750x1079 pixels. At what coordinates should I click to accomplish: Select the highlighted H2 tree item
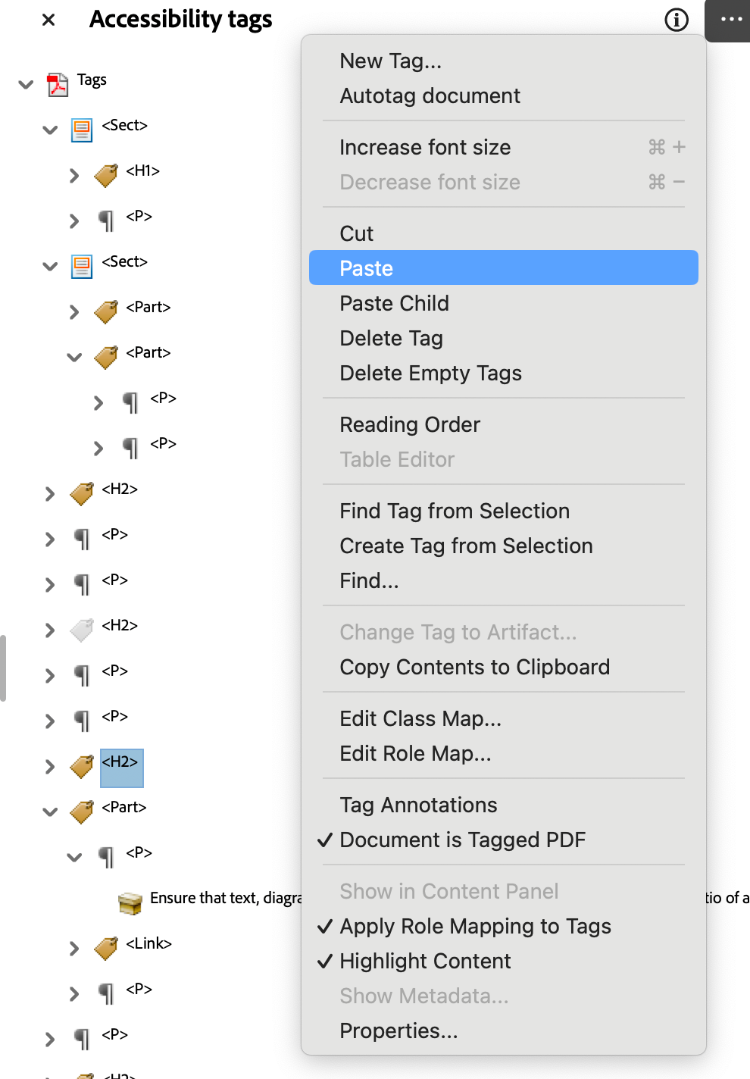tap(120, 767)
